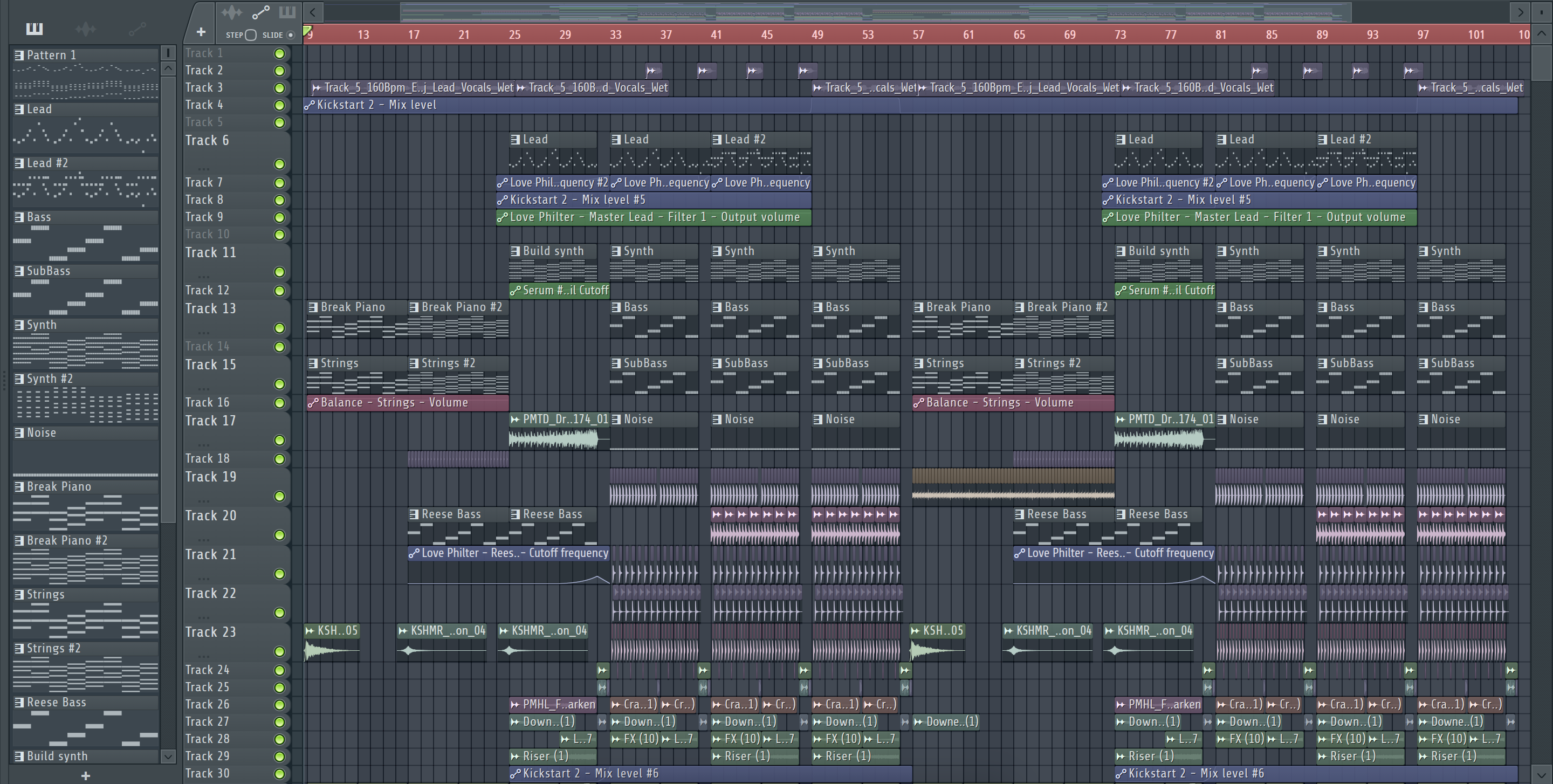Click the playlist pattern clip focus piano icon

[x=287, y=12]
